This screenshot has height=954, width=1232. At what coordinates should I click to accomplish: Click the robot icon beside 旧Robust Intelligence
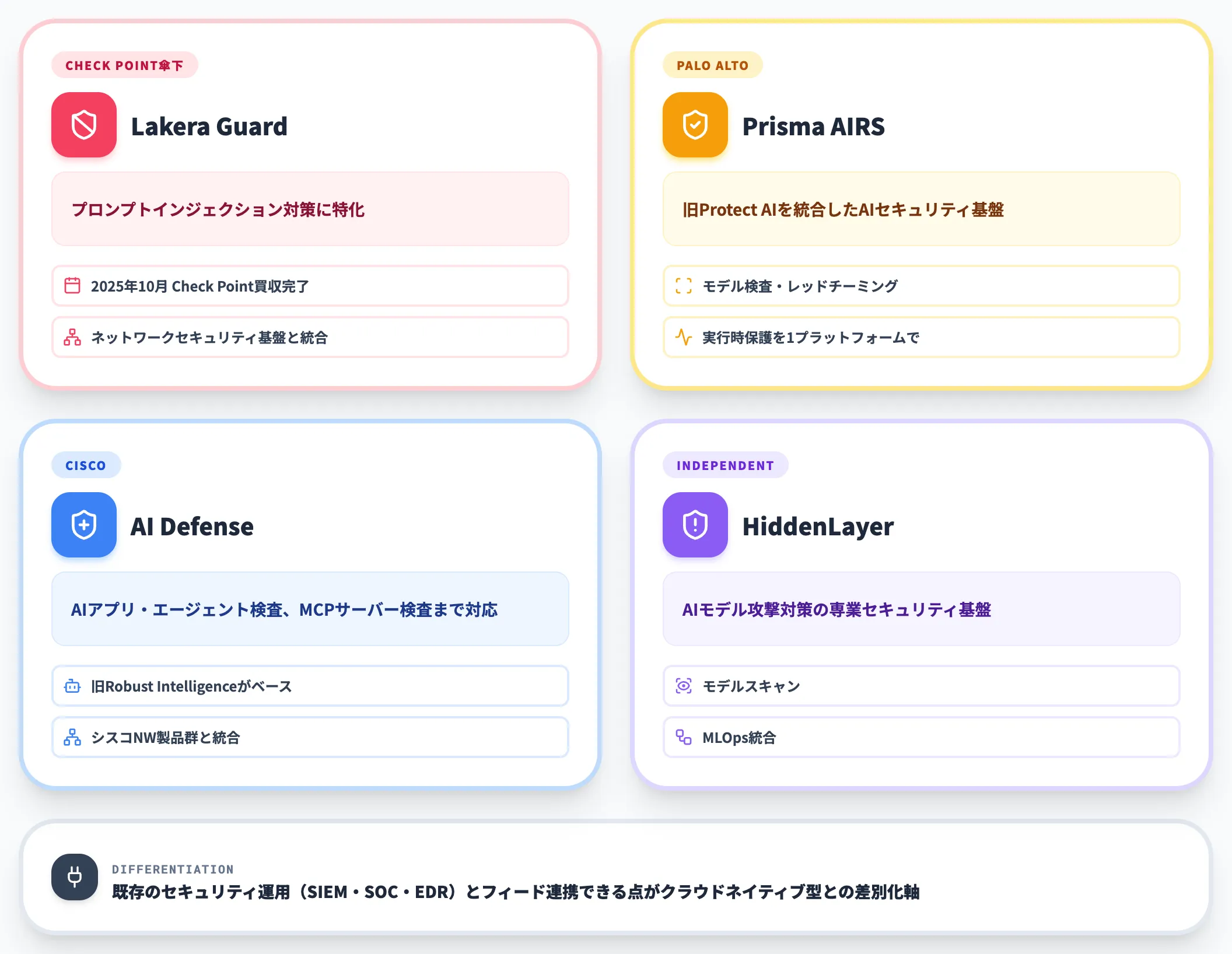coord(72,686)
